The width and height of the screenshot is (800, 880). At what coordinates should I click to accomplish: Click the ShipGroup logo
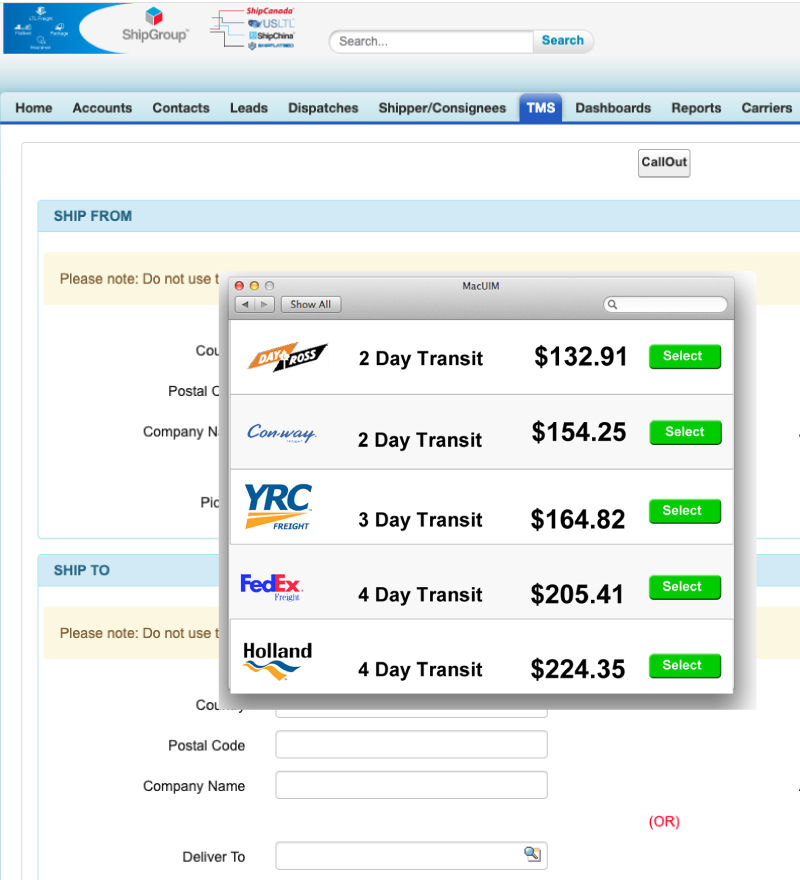(154, 26)
